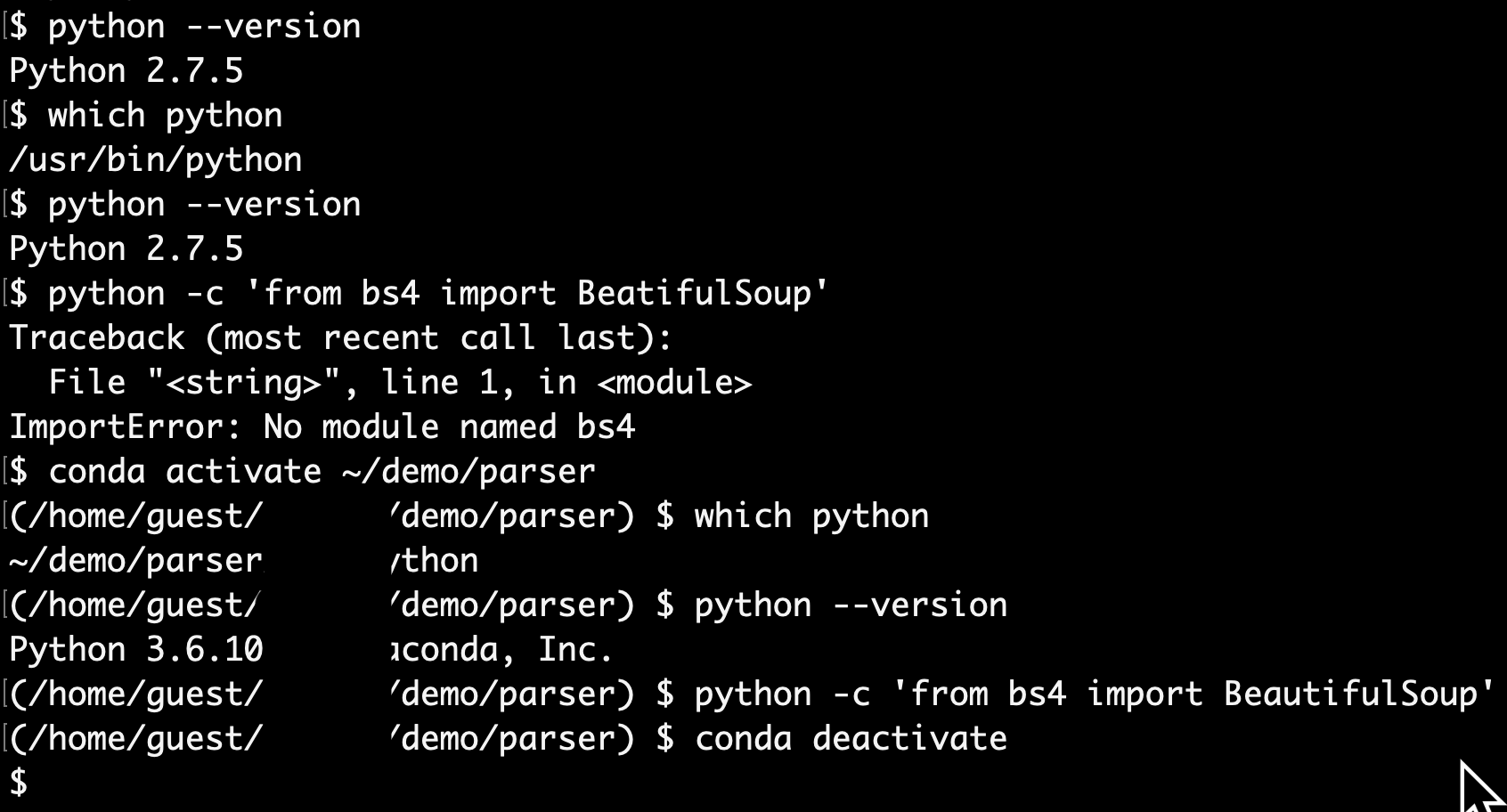The width and height of the screenshot is (1507, 812).
Task: Click the --version flag in the conda prompt
Action: 920,605
